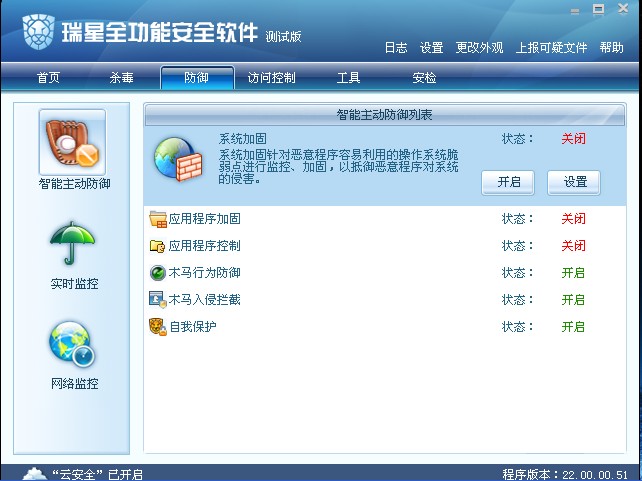
Task: Select the 防御 tab
Action: point(197,77)
